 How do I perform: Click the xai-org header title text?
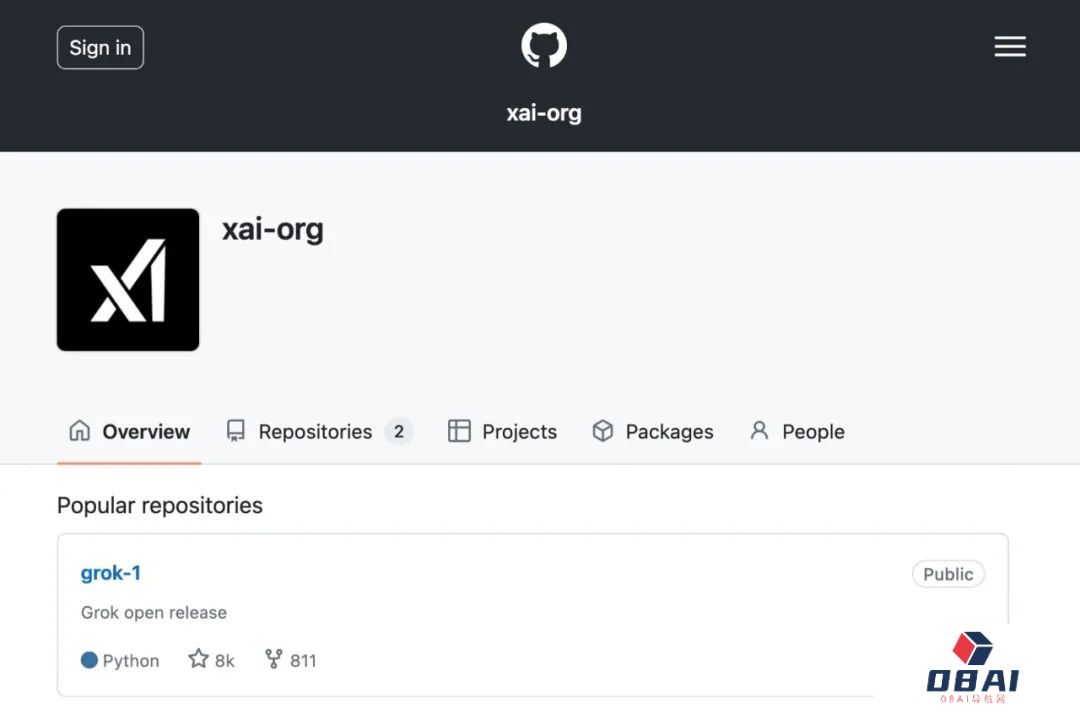click(544, 113)
